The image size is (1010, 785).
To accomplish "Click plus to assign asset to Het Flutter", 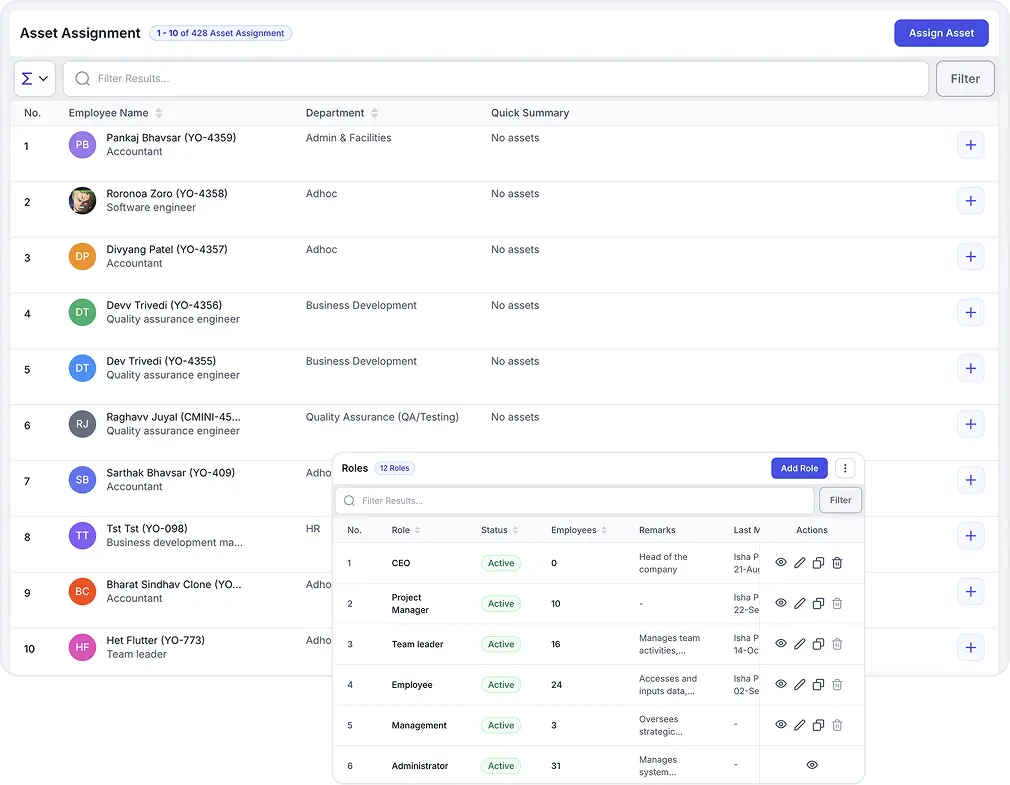I will click(x=970, y=647).
